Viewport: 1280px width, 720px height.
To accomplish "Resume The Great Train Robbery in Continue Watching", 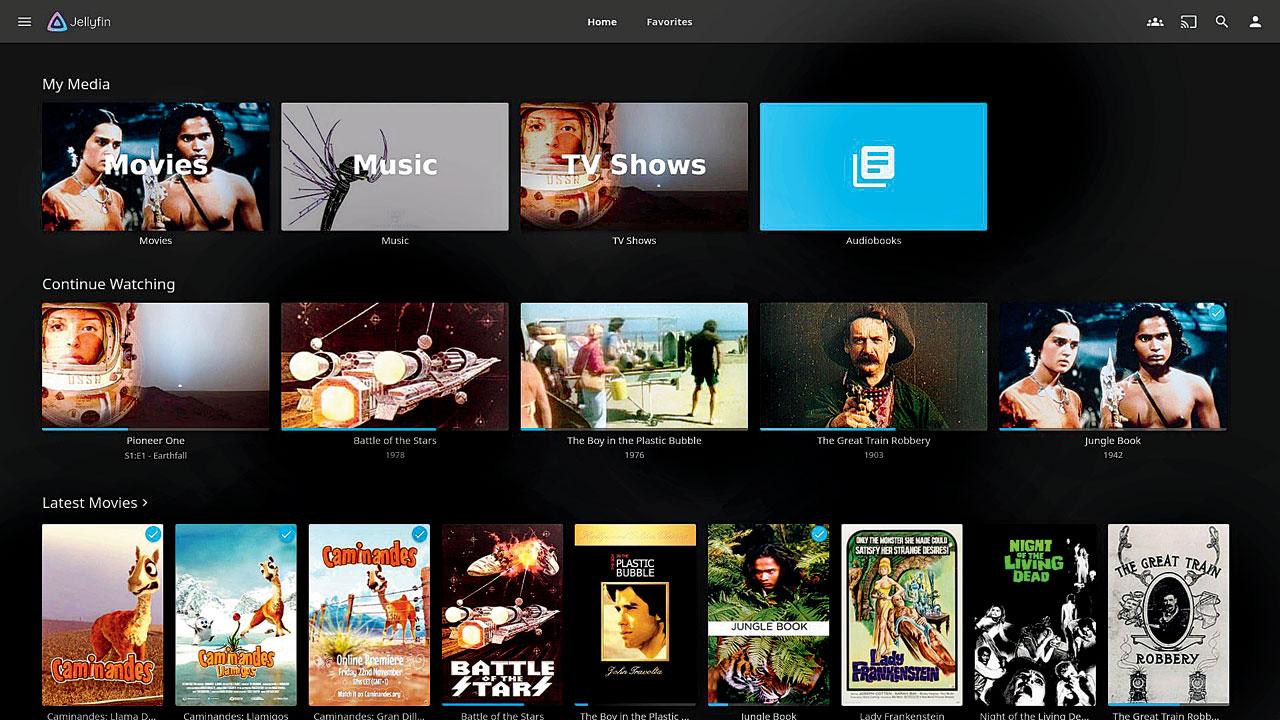I will 873,366.
